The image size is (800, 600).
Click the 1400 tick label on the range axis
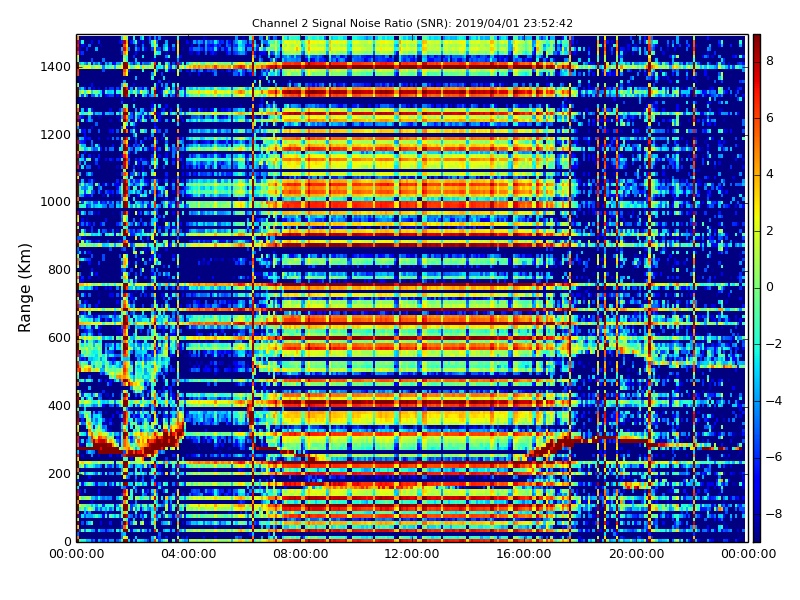(55, 67)
